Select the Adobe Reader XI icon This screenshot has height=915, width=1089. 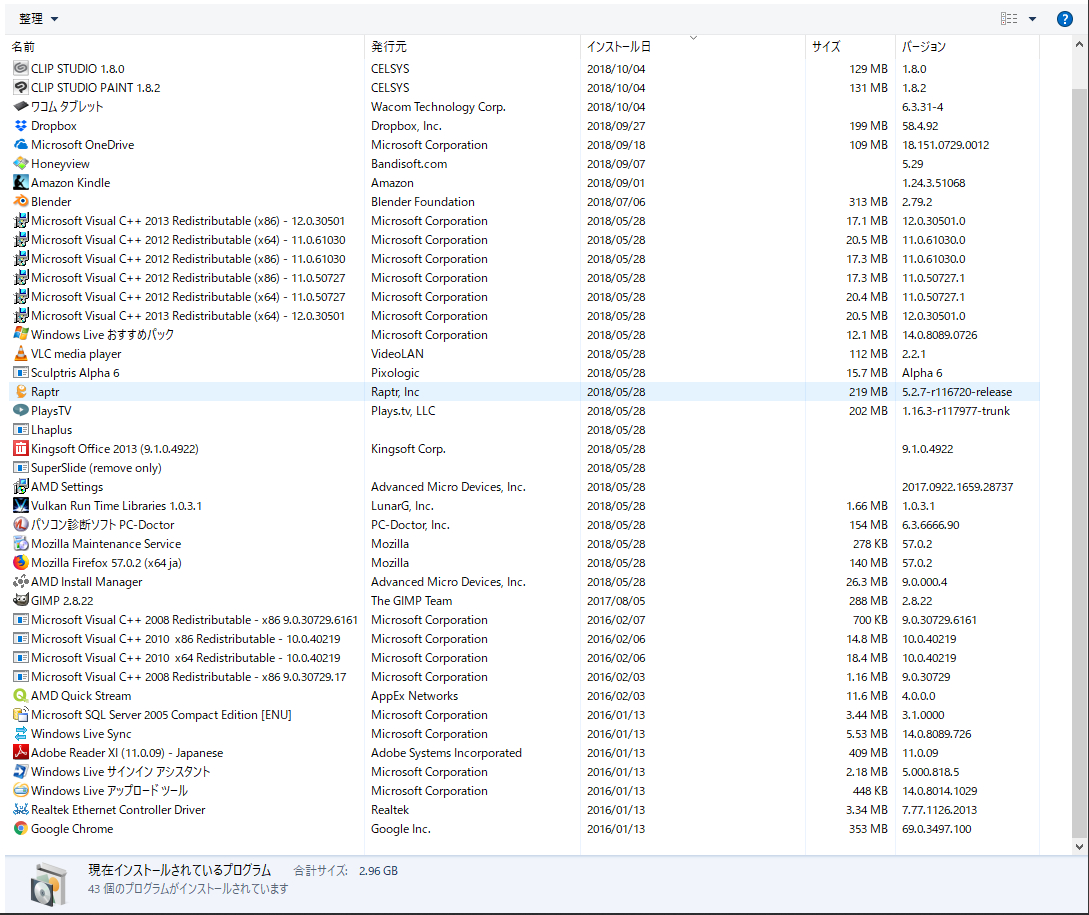(x=21, y=753)
